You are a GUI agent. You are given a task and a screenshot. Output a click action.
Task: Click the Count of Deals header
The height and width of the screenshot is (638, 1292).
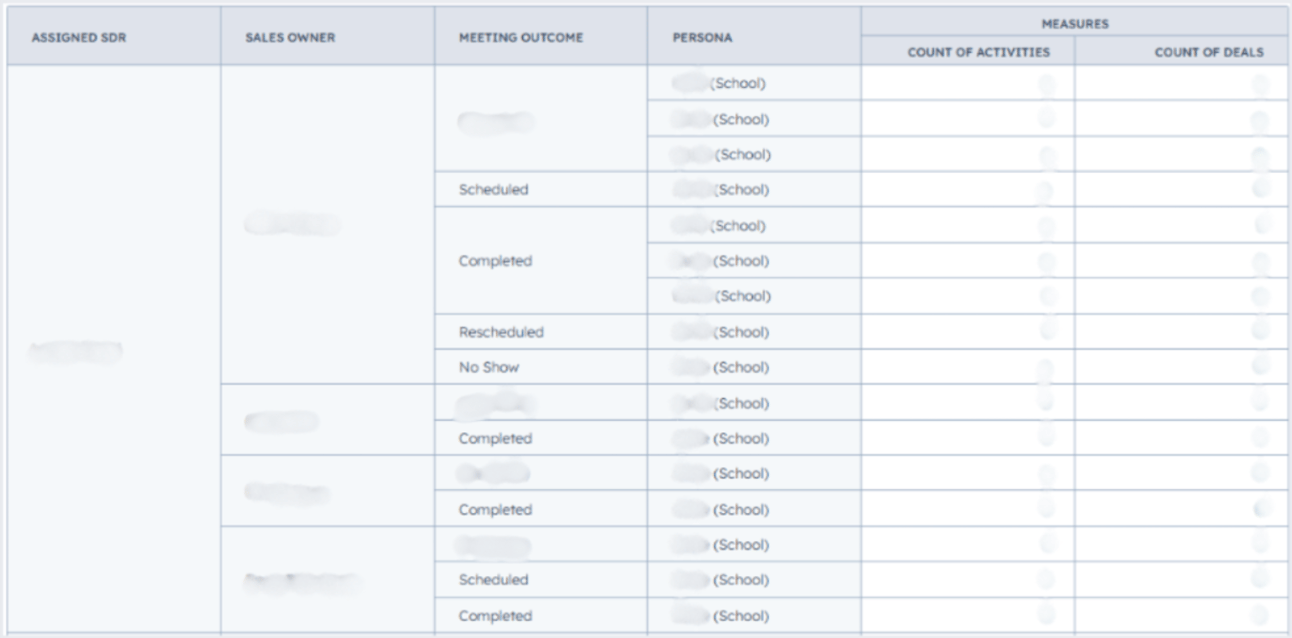[1208, 53]
